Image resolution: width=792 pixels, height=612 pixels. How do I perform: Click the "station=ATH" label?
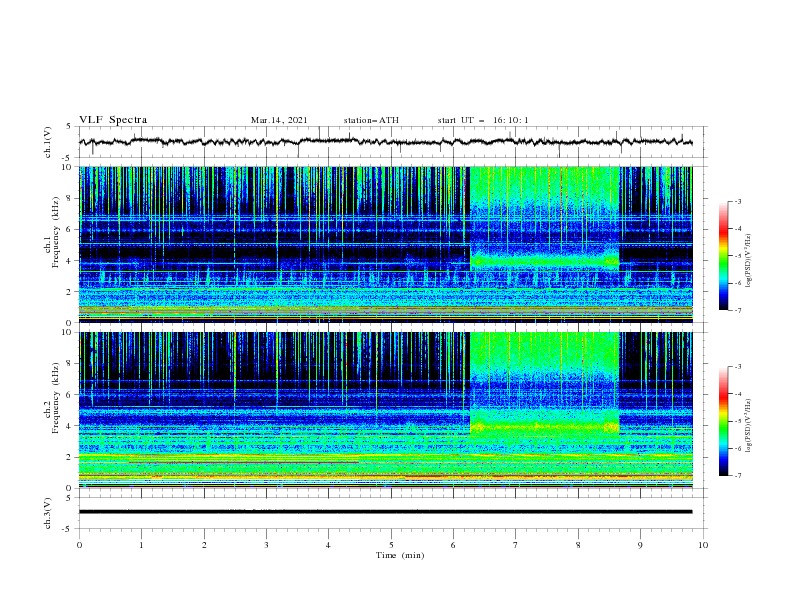click(x=371, y=120)
